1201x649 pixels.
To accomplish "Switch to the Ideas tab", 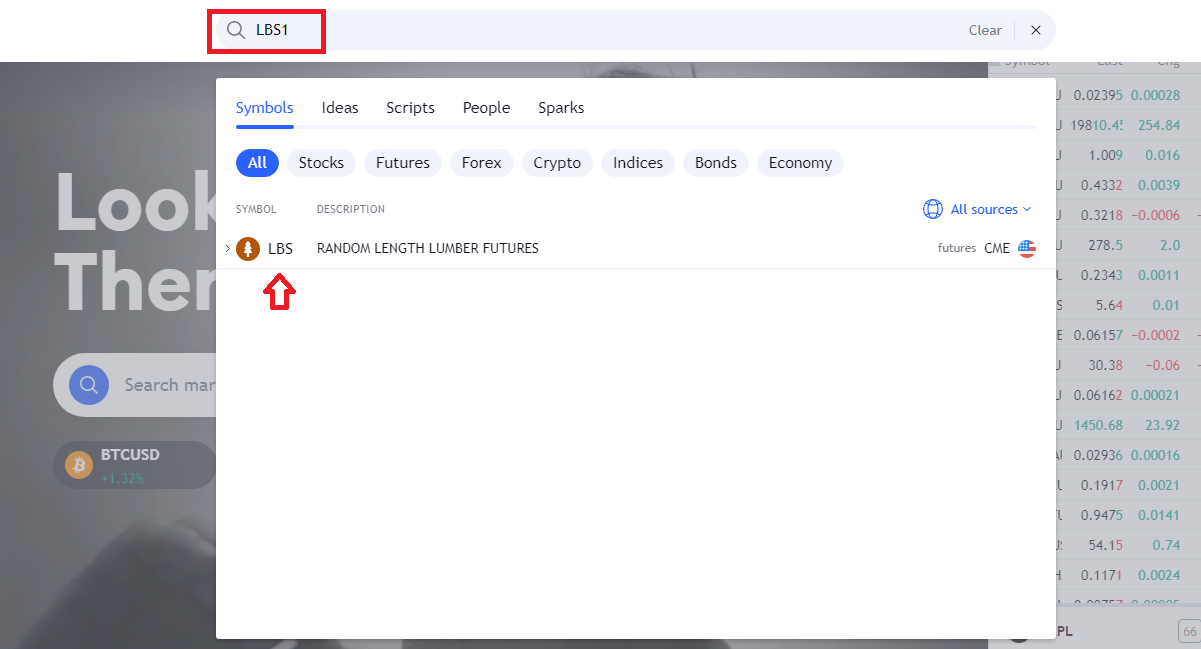I will [x=340, y=108].
